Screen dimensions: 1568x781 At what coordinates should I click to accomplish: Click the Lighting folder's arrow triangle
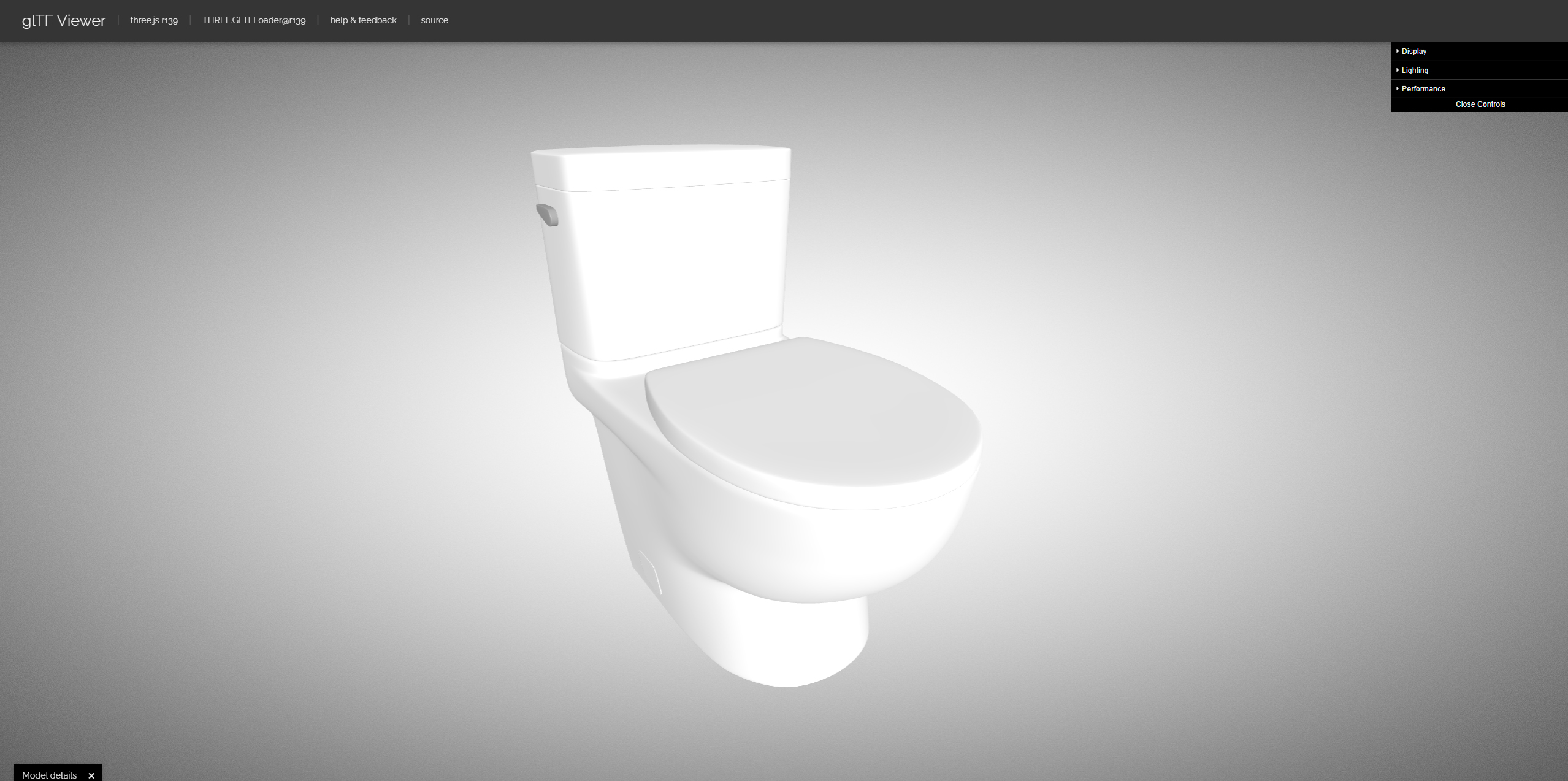pos(1398,71)
